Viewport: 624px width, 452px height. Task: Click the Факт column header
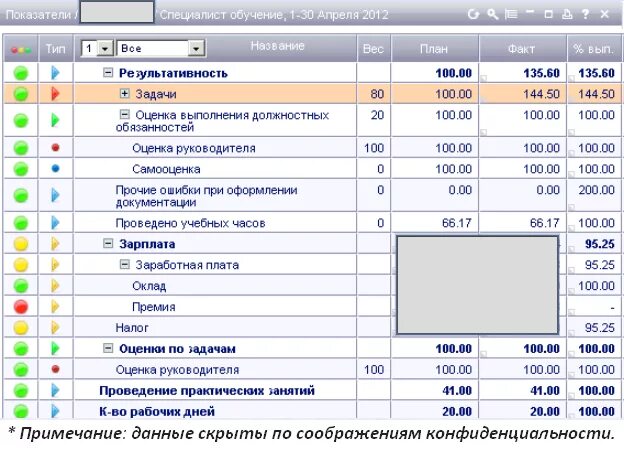point(521,49)
